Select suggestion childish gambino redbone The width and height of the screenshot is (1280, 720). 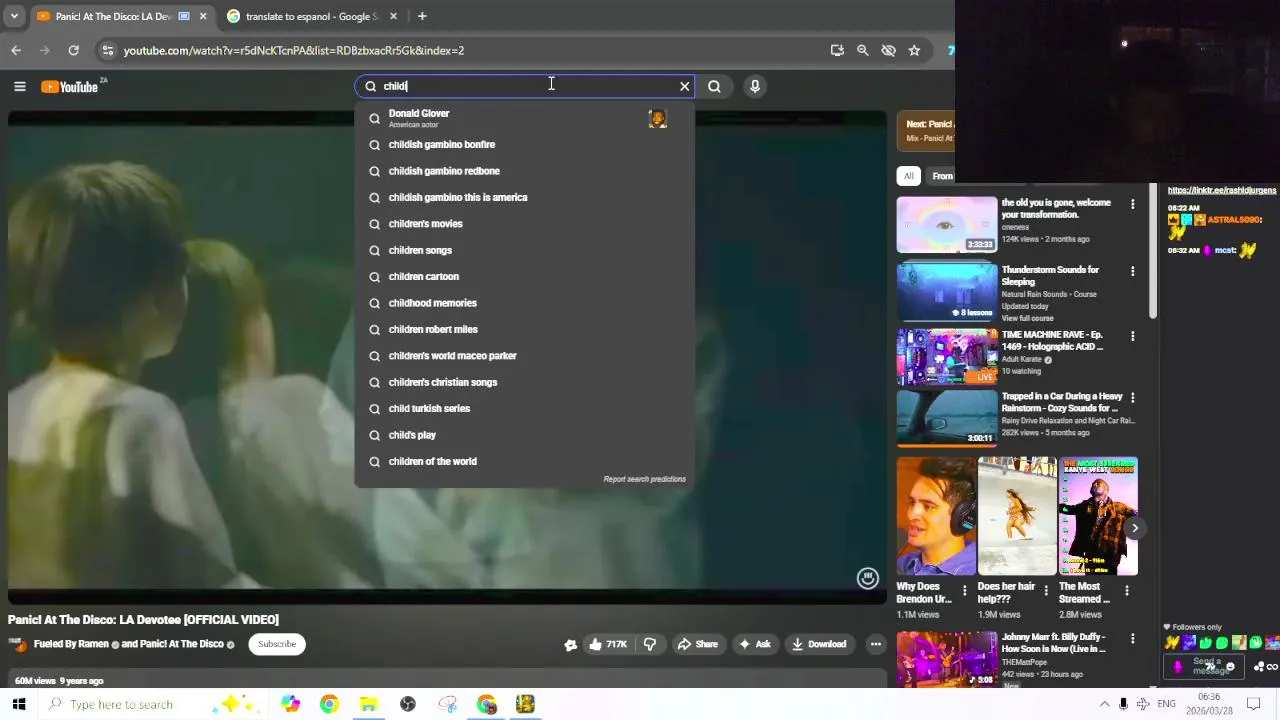(x=524, y=171)
